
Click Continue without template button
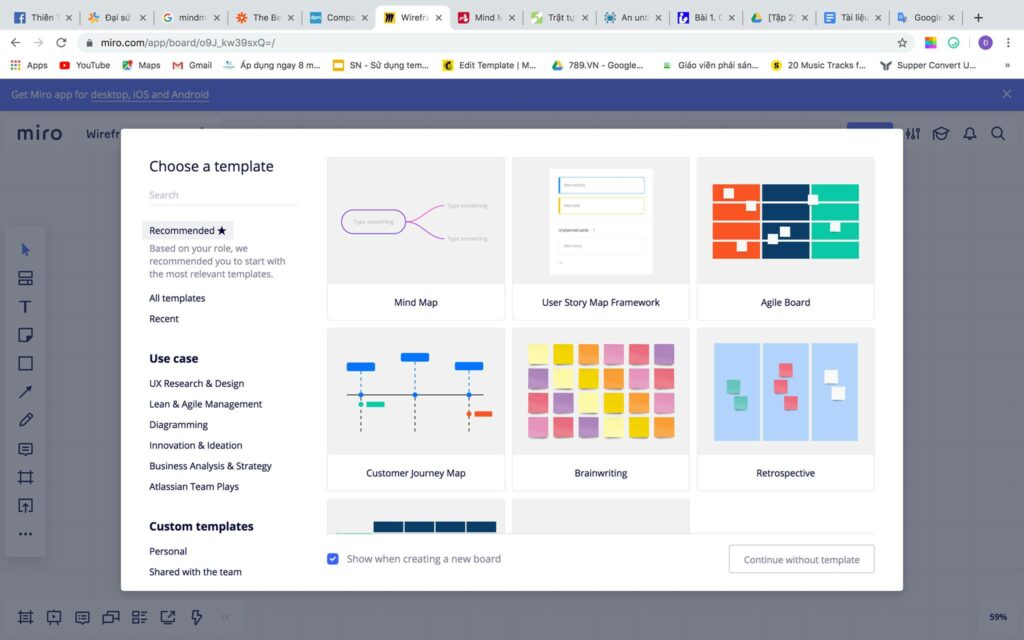point(801,560)
